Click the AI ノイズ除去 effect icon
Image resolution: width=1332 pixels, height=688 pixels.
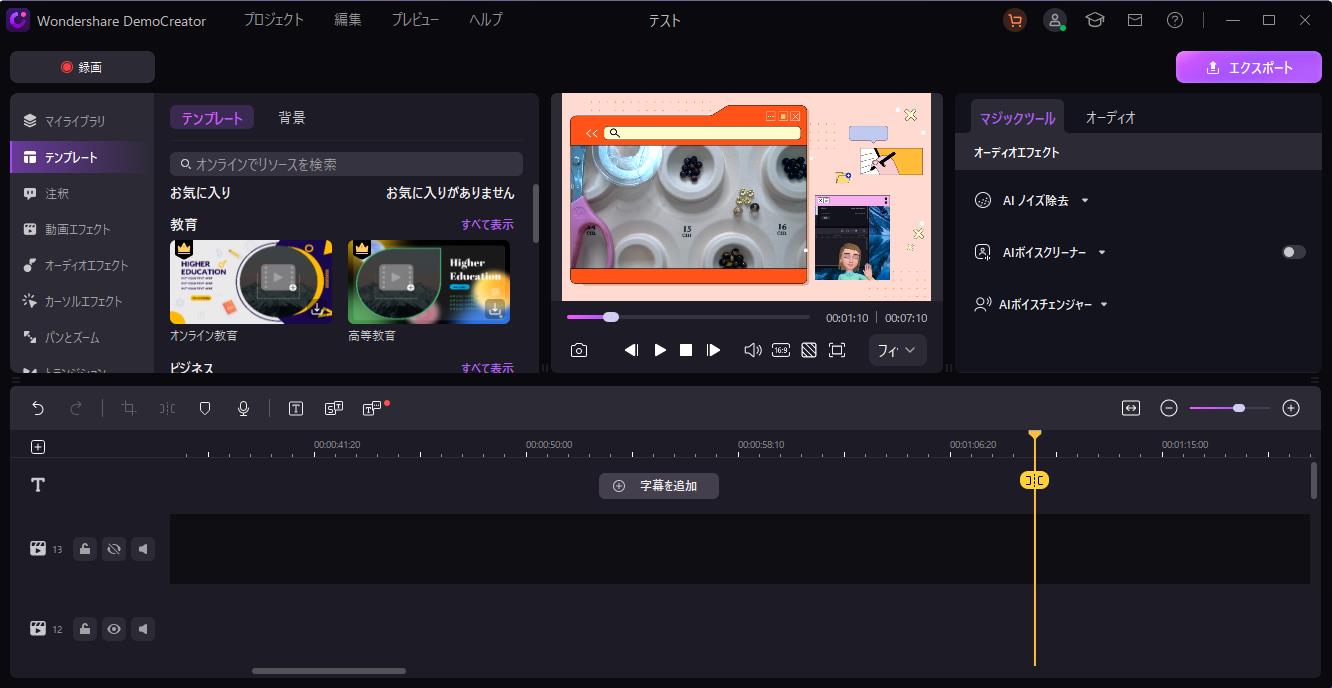point(983,200)
